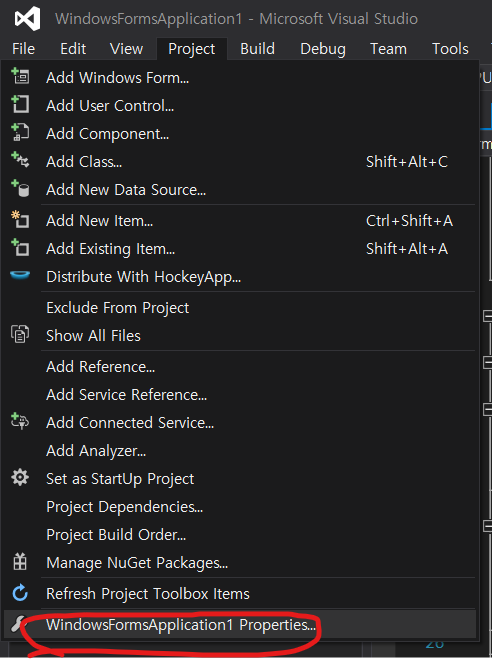Open the Build menu
492x659 pixels.
[258, 49]
